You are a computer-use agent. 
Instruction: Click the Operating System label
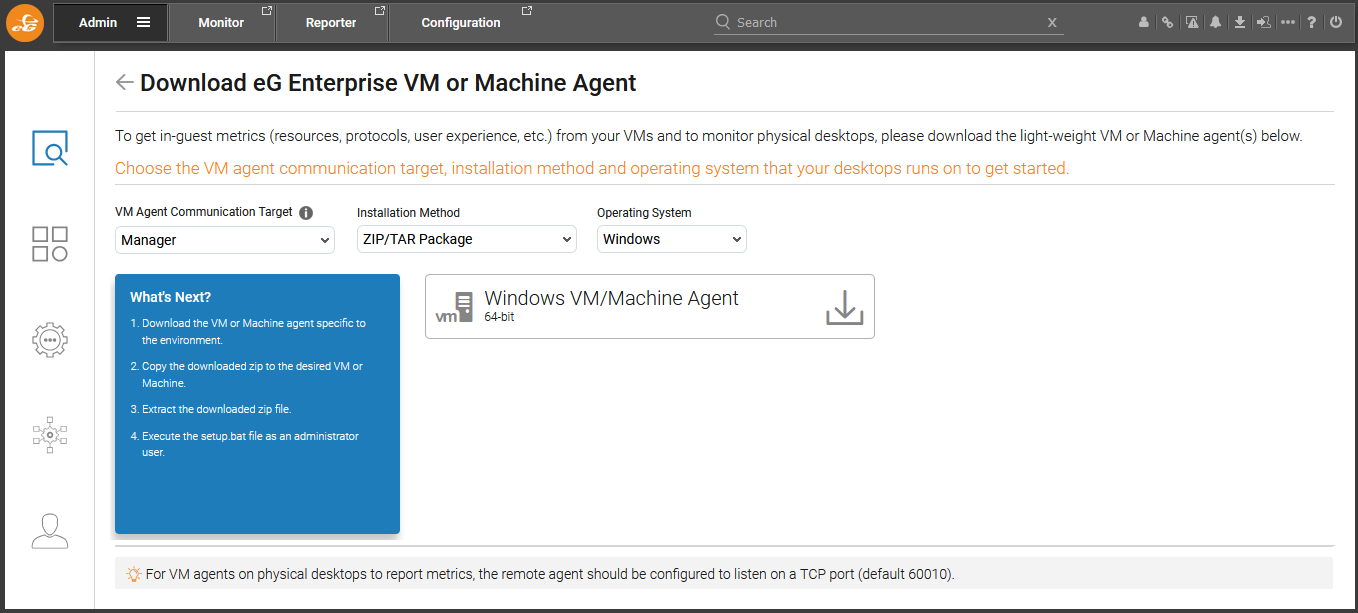click(644, 213)
